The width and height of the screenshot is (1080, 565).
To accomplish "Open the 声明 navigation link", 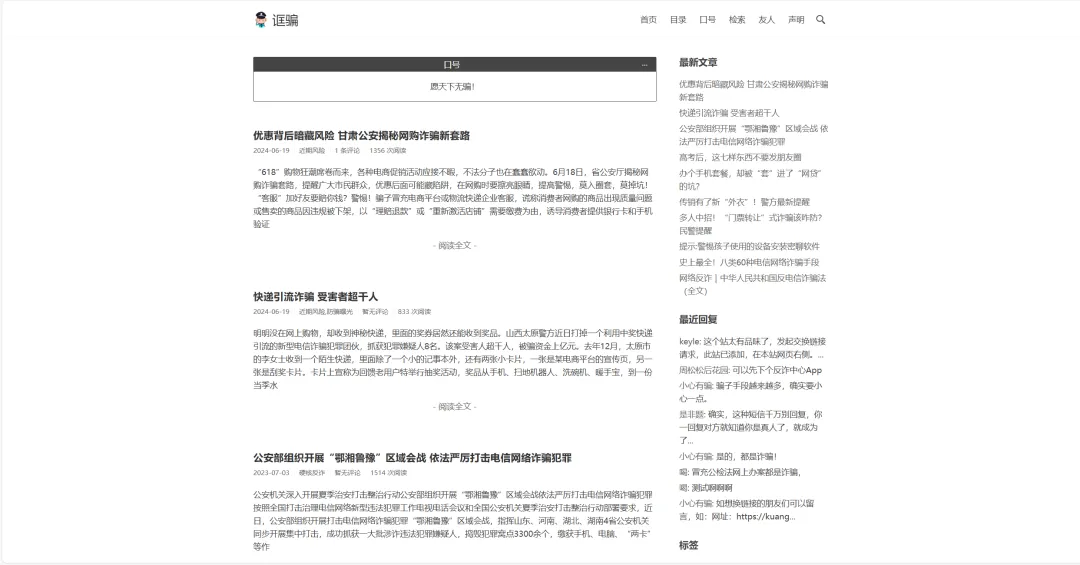I will point(796,20).
